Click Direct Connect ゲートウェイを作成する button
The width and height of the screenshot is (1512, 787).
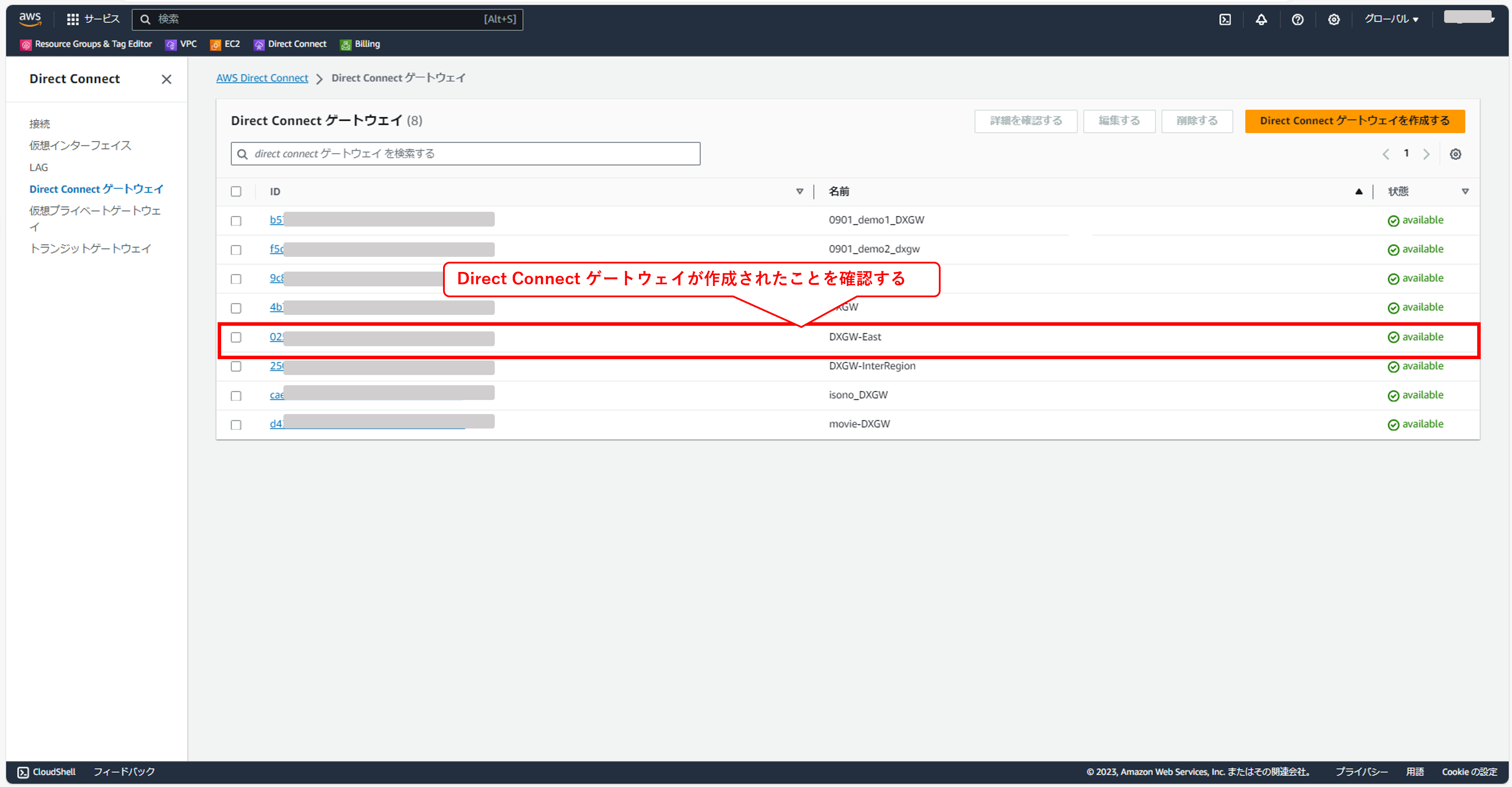tap(1355, 121)
